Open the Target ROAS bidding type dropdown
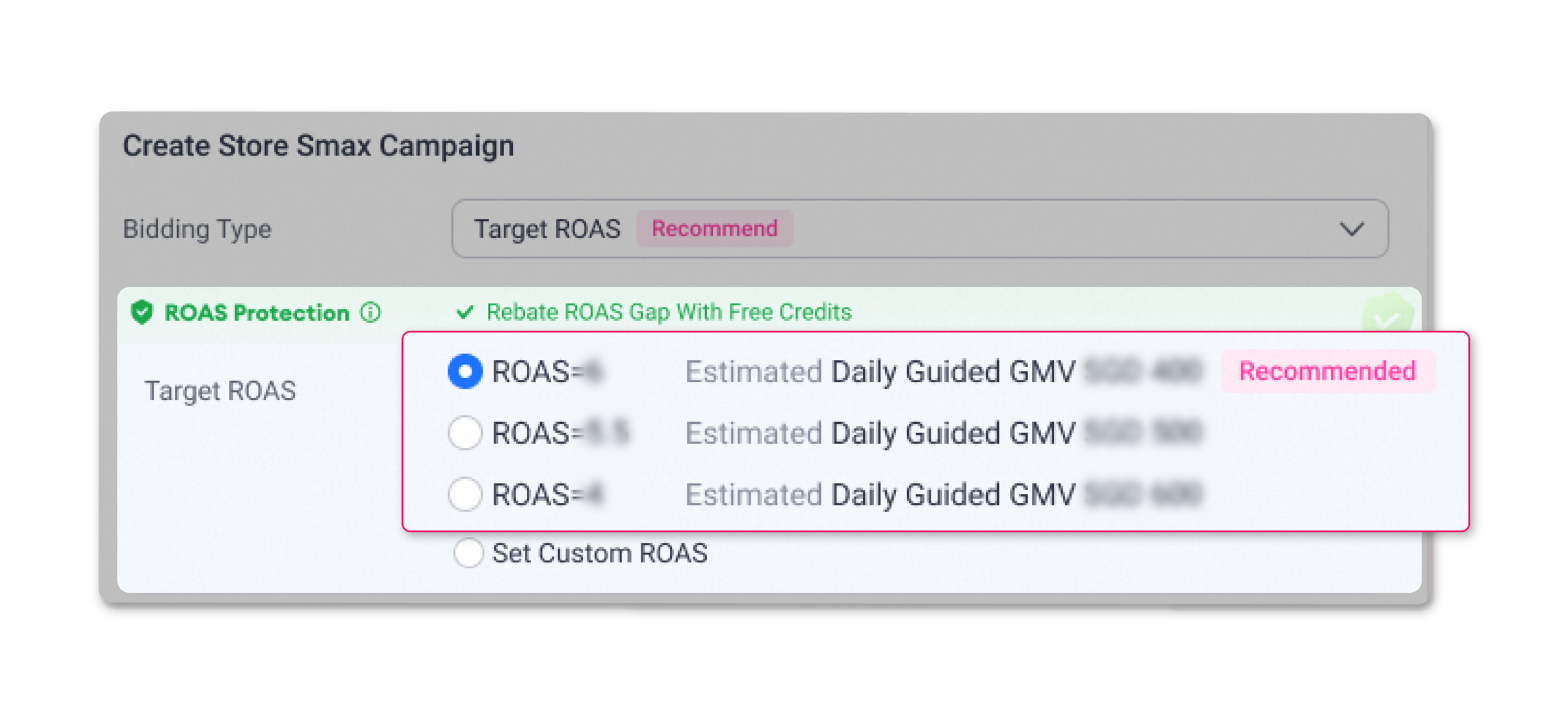This screenshot has width=1568, height=716. coord(919,229)
